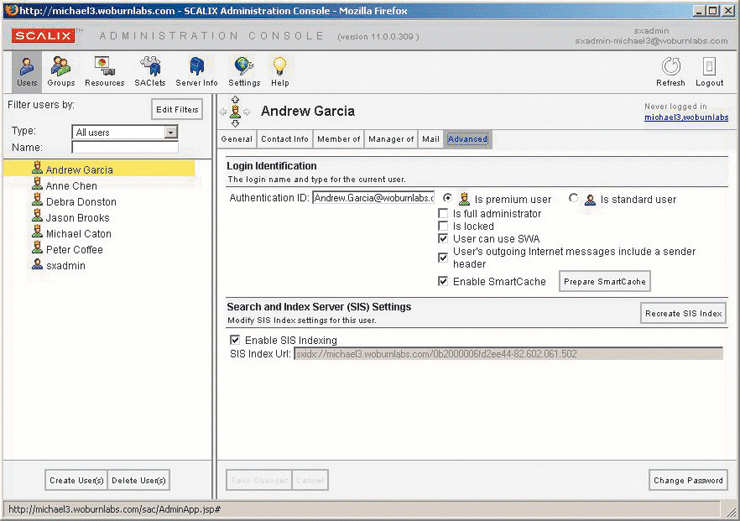Select the Is standard user radio button
Image resolution: width=740 pixels, height=521 pixels.
point(573,198)
